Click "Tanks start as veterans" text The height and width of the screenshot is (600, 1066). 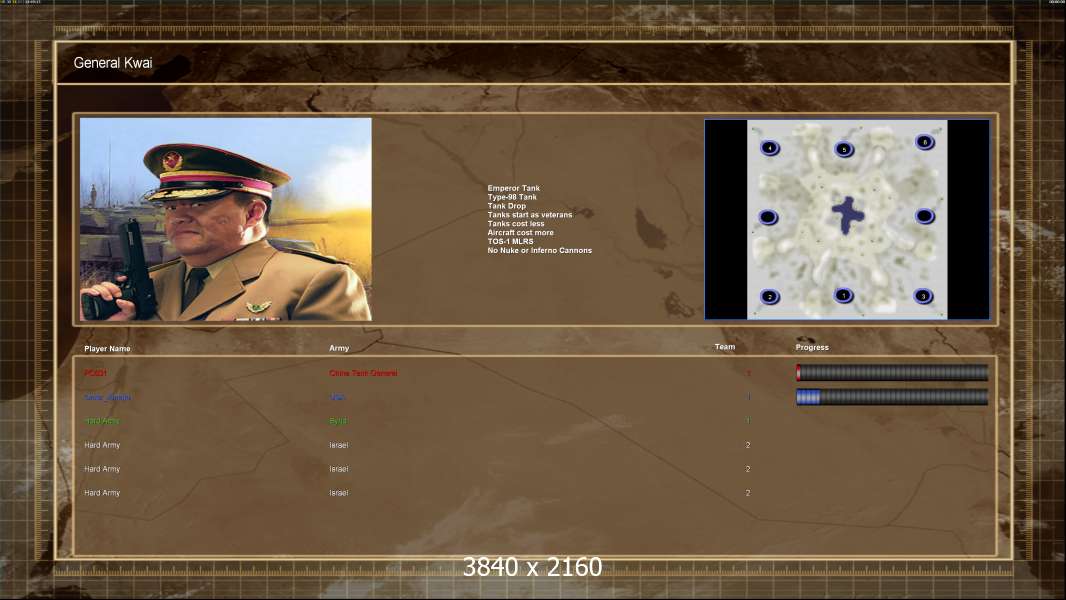coord(530,215)
